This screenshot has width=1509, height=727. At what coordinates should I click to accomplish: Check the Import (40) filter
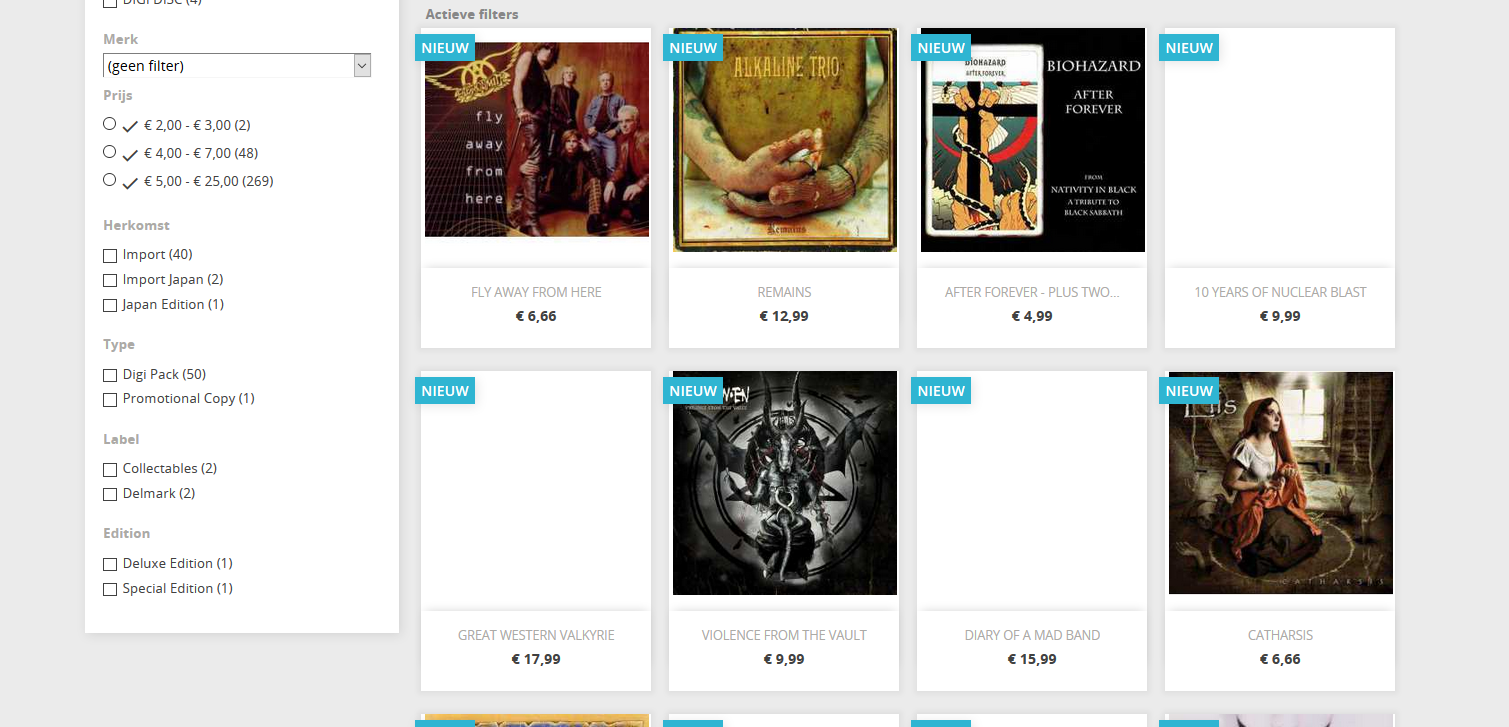click(110, 256)
